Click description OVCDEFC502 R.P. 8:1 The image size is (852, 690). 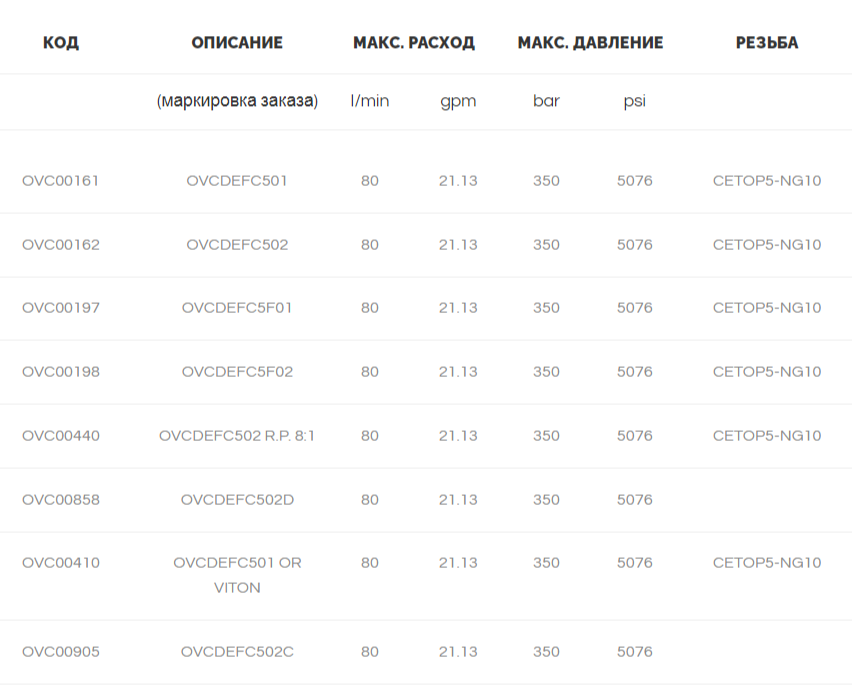tap(237, 436)
